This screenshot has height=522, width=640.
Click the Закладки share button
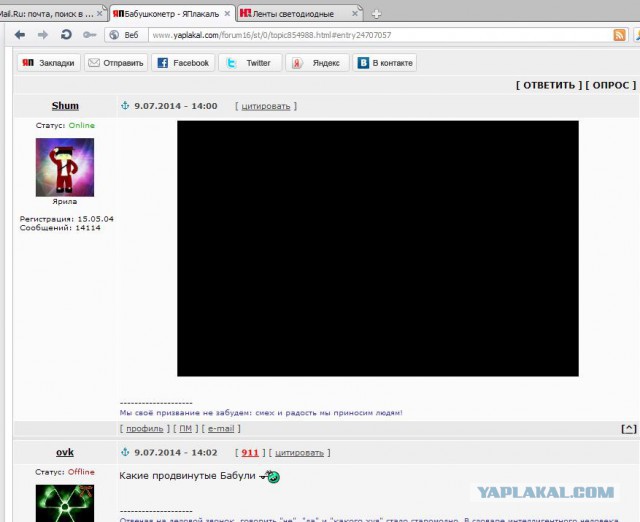tap(49, 62)
